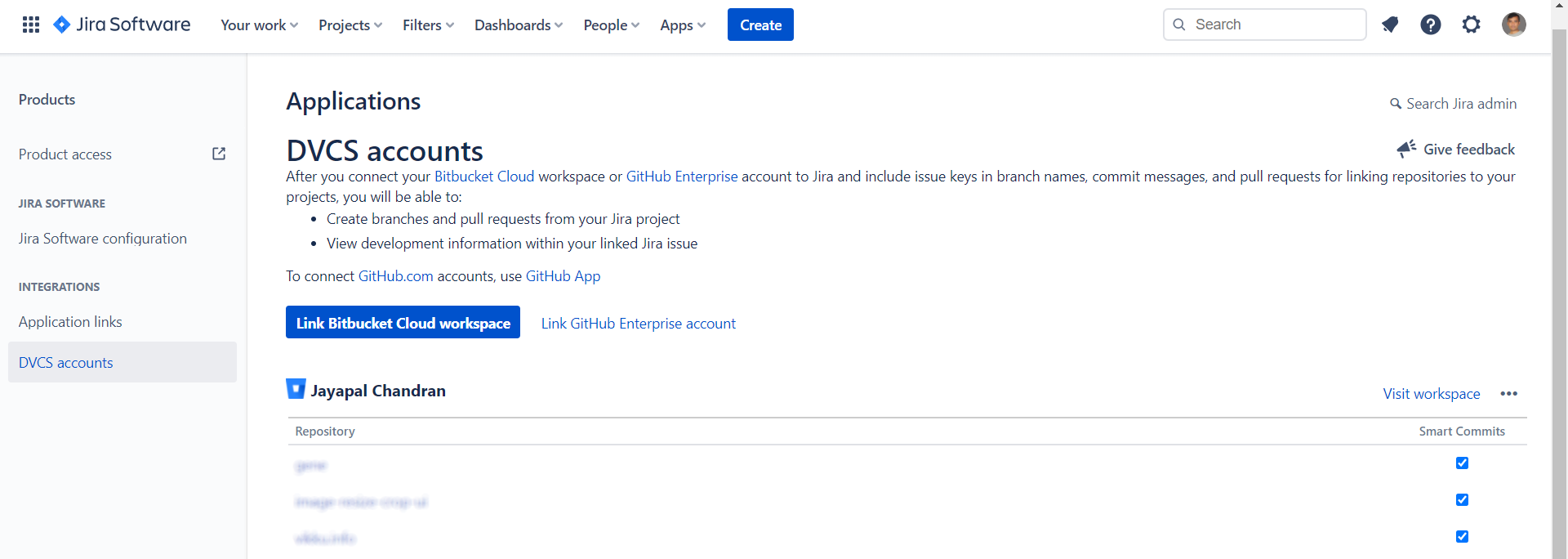Click the Search Jira admin text
The image size is (1568, 559).
(x=1462, y=104)
